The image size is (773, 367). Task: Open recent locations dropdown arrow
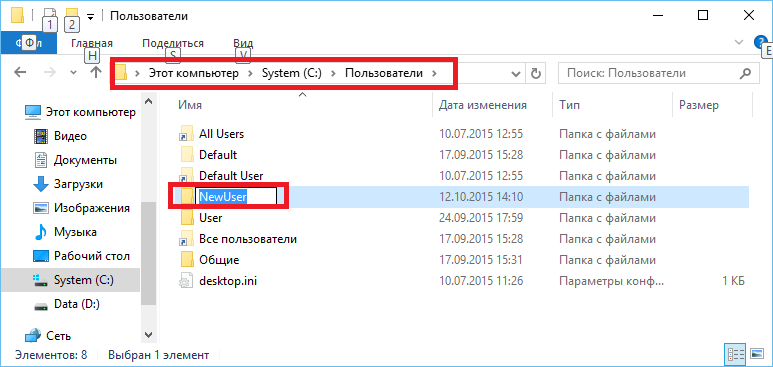point(74,73)
